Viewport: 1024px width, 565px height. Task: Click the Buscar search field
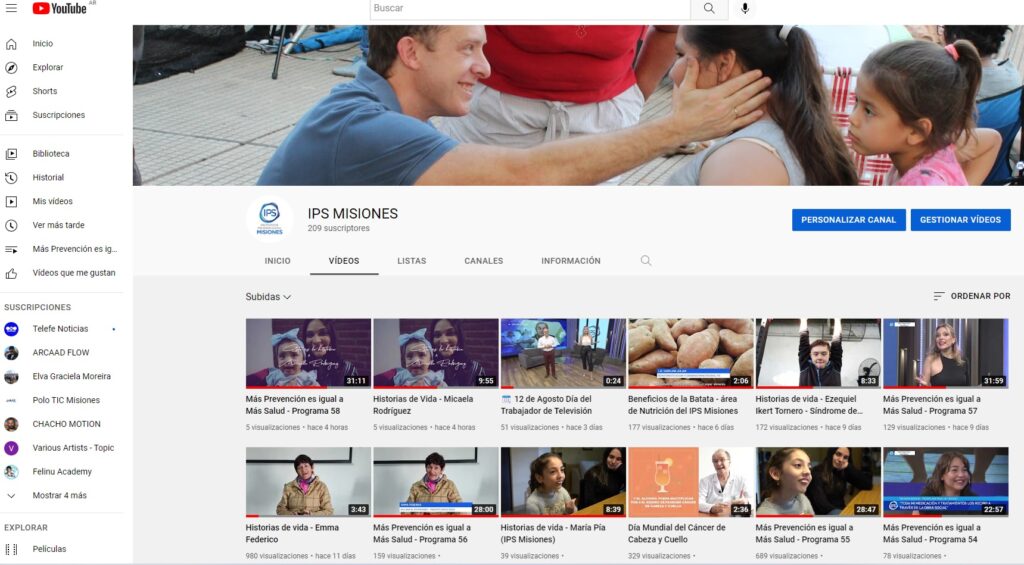tap(530, 8)
